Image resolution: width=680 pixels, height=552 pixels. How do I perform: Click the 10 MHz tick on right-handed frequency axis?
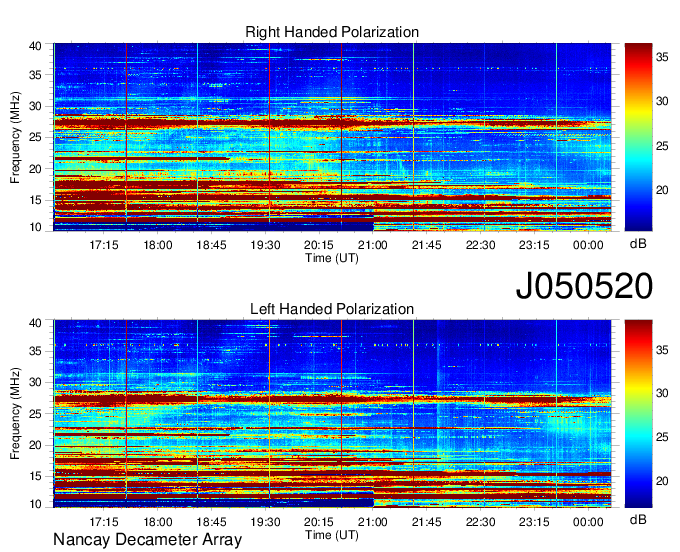tap(35, 227)
